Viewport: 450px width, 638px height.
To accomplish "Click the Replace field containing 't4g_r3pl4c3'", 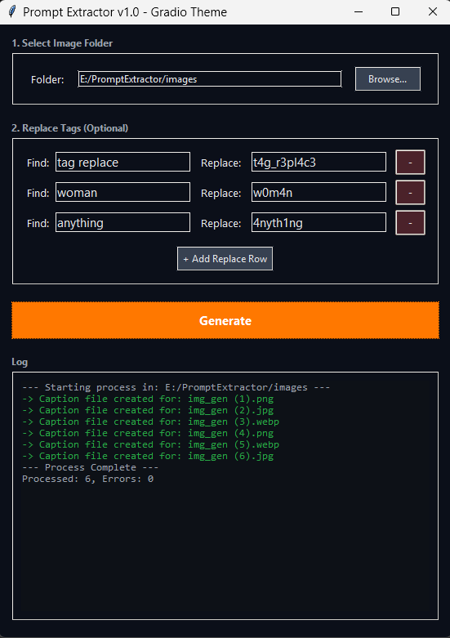I will (x=319, y=162).
